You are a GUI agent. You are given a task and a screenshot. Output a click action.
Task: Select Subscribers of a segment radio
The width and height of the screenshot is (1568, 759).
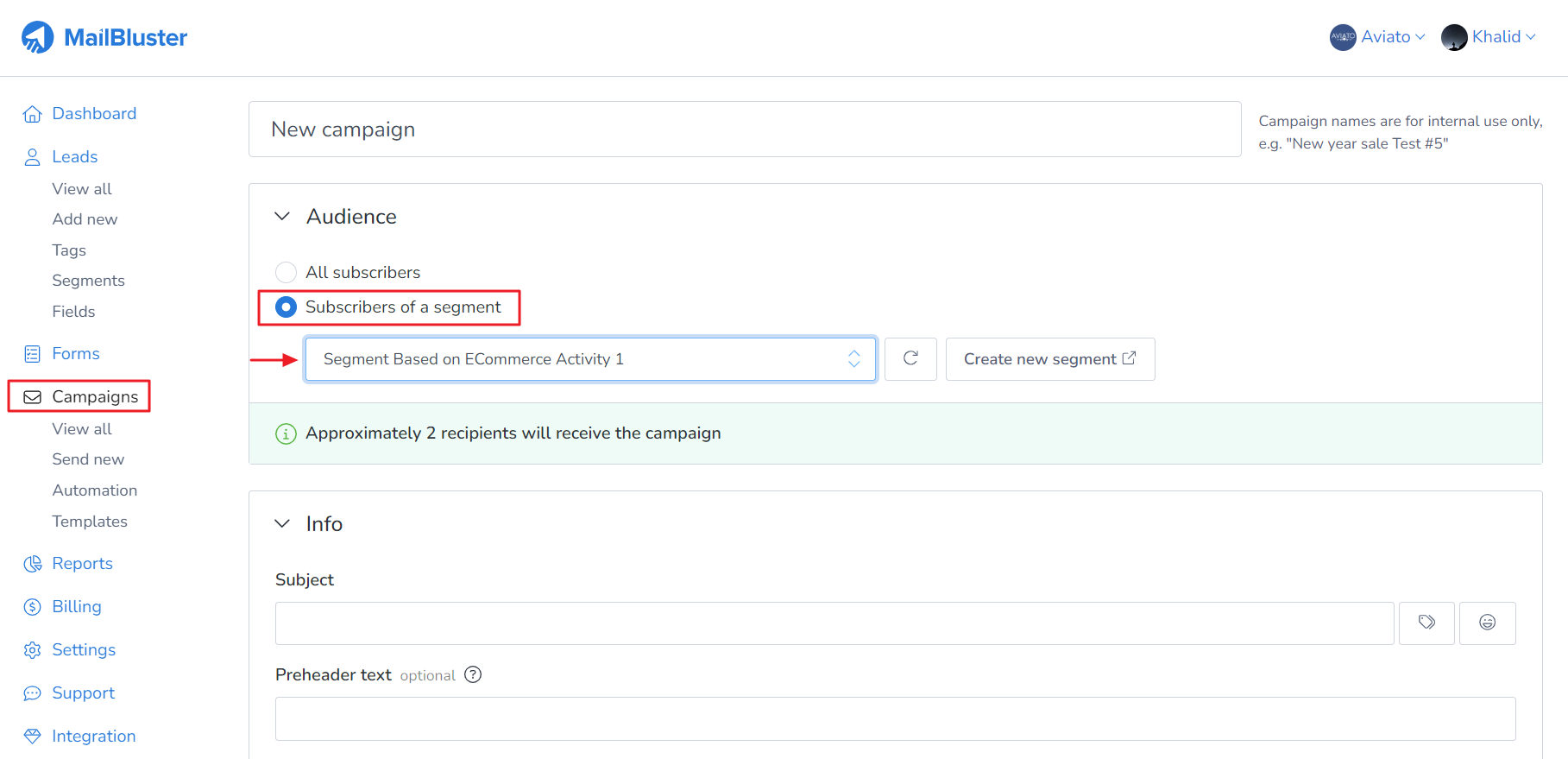(286, 307)
